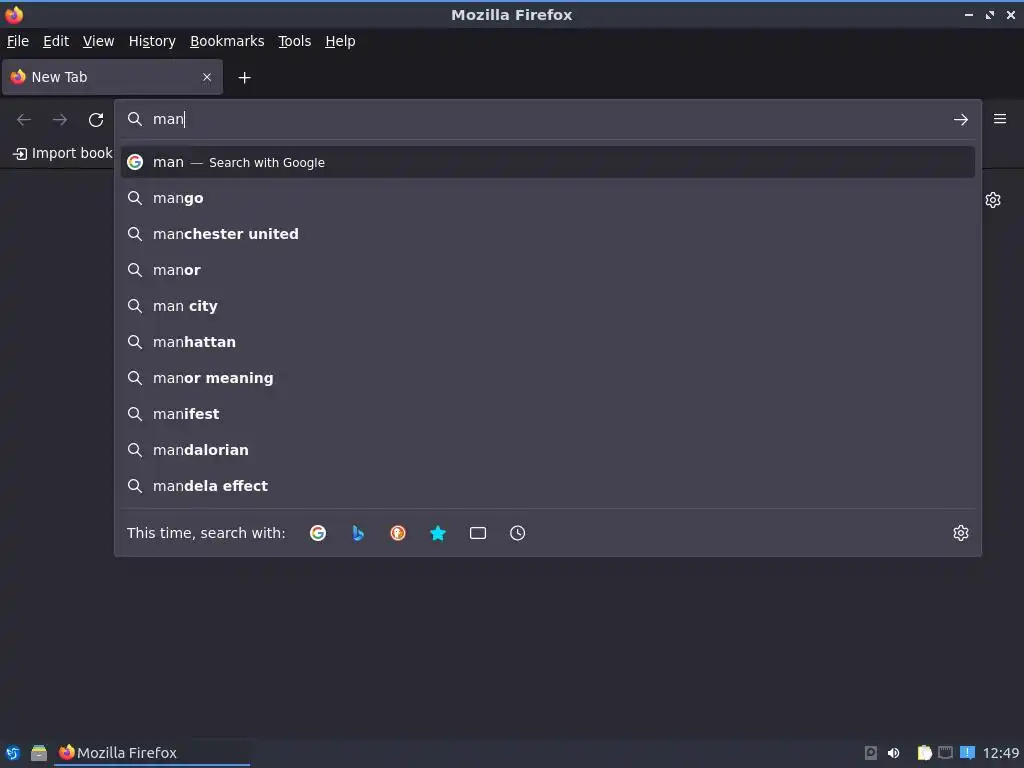Open file manager from taskbar
Image resolution: width=1024 pixels, height=768 pixels.
tap(39, 753)
